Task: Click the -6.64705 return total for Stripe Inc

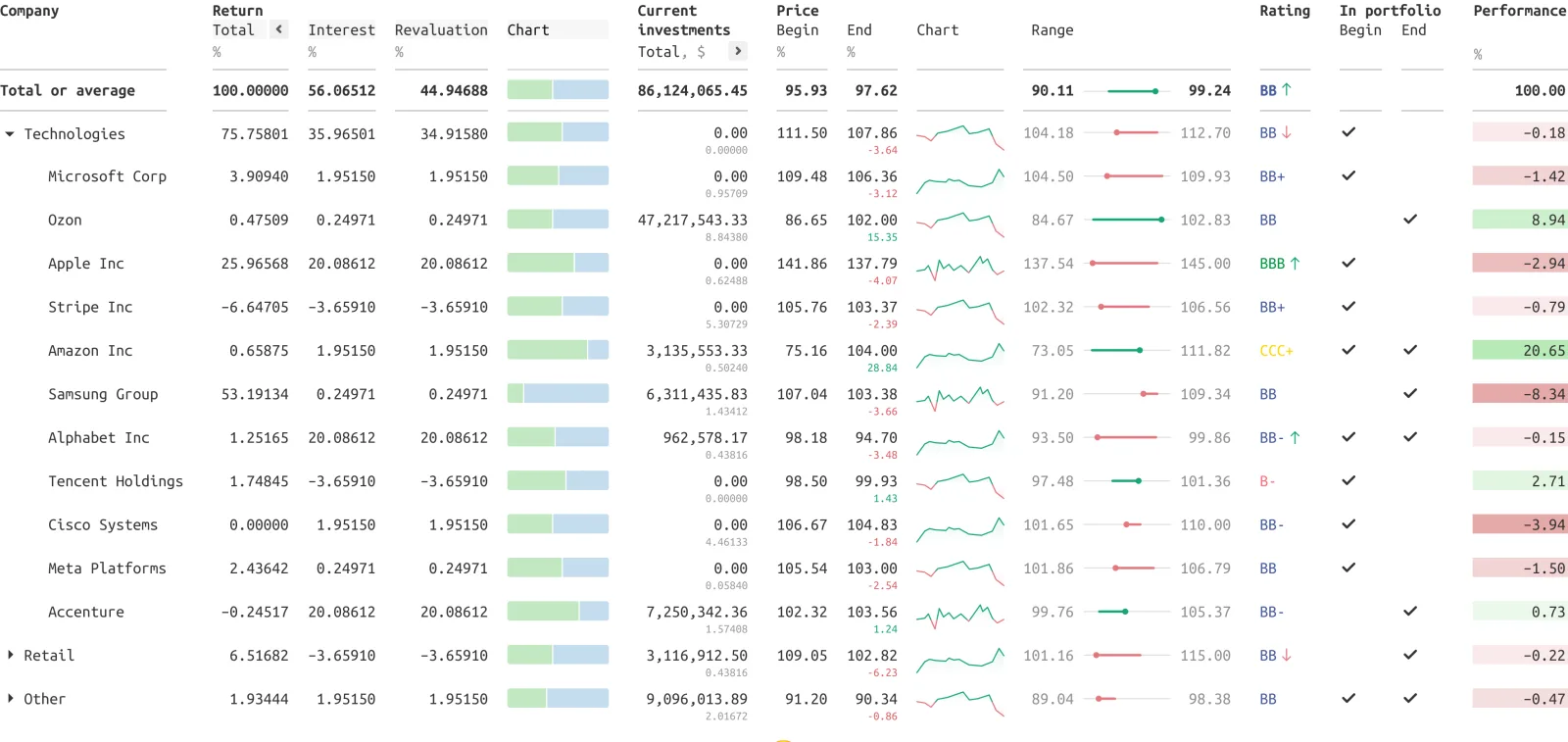Action: (x=255, y=307)
